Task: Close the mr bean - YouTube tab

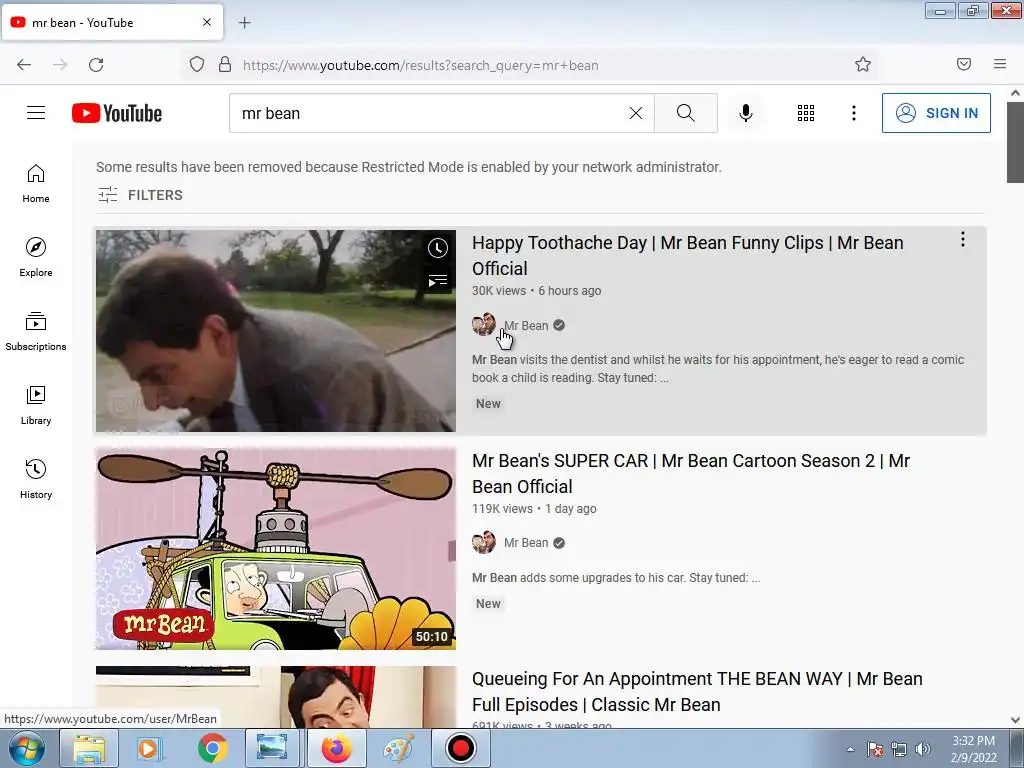Action: click(207, 22)
